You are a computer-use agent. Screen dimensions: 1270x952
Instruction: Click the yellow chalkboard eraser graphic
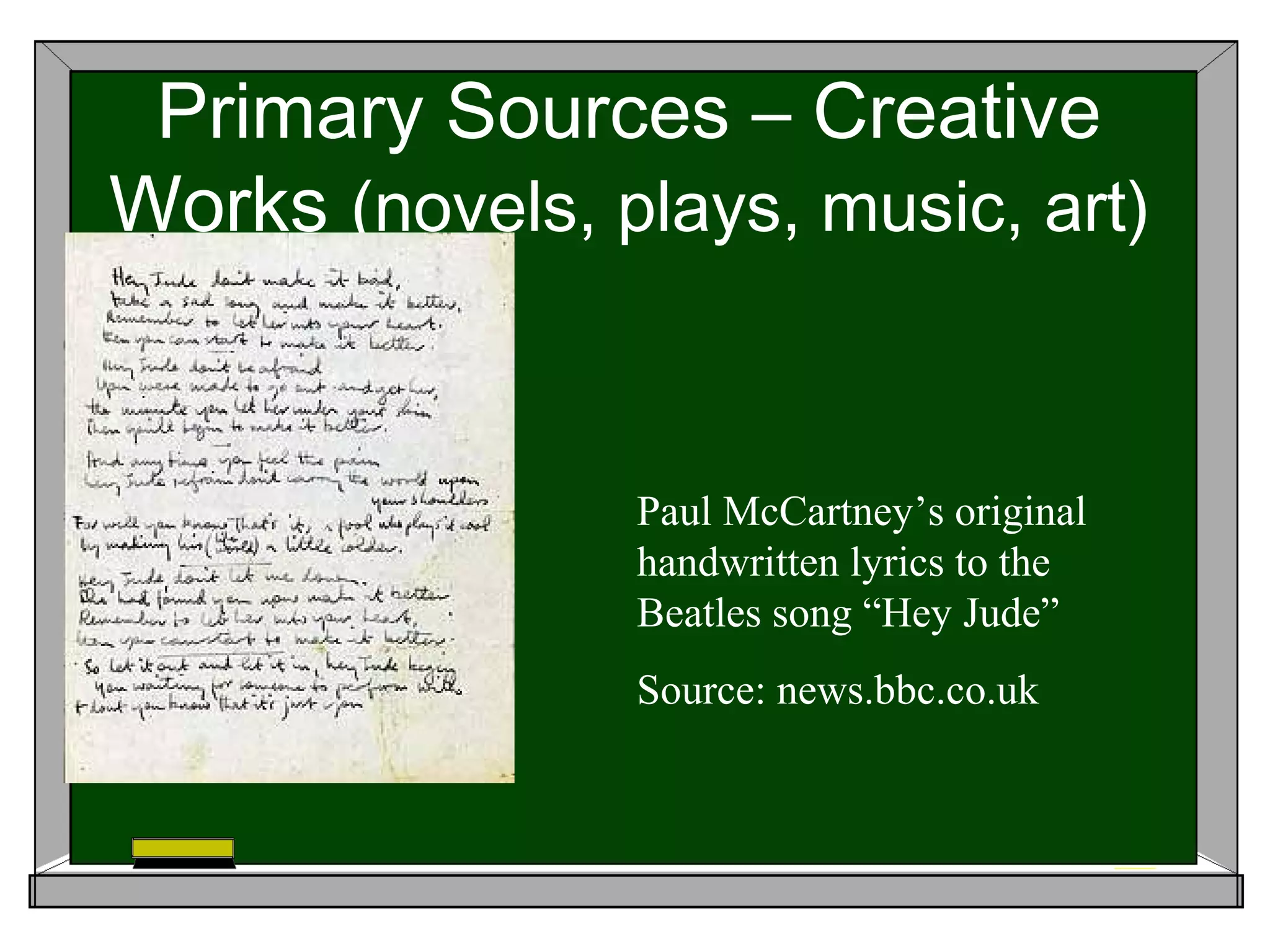tap(184, 853)
